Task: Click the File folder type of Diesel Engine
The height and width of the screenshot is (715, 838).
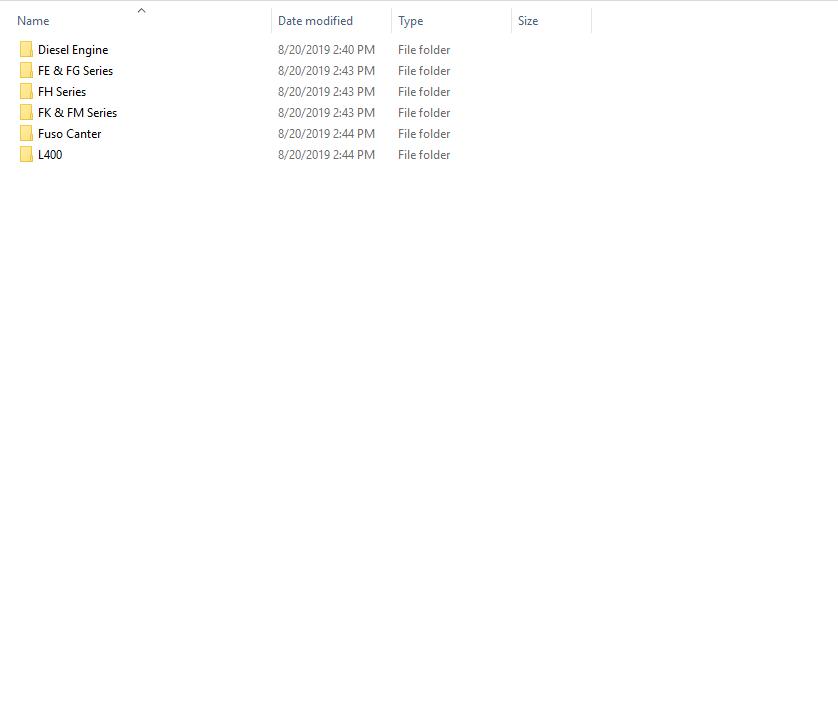Action: pyautogui.click(x=424, y=50)
